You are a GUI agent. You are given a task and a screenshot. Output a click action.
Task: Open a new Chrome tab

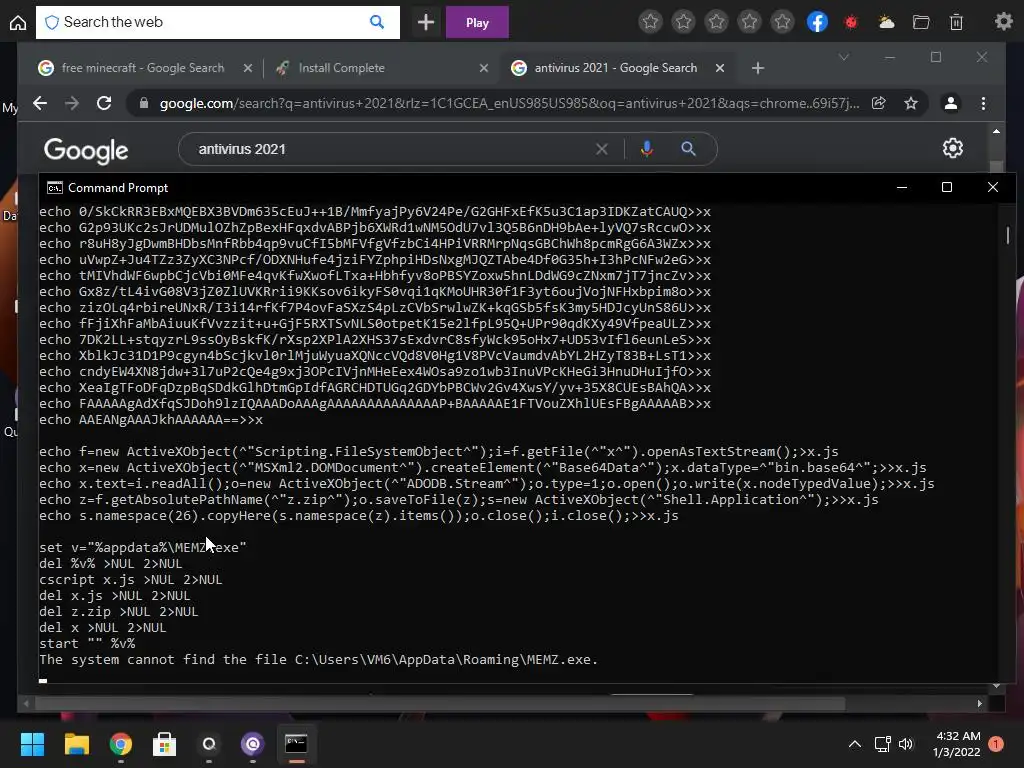pos(758,68)
